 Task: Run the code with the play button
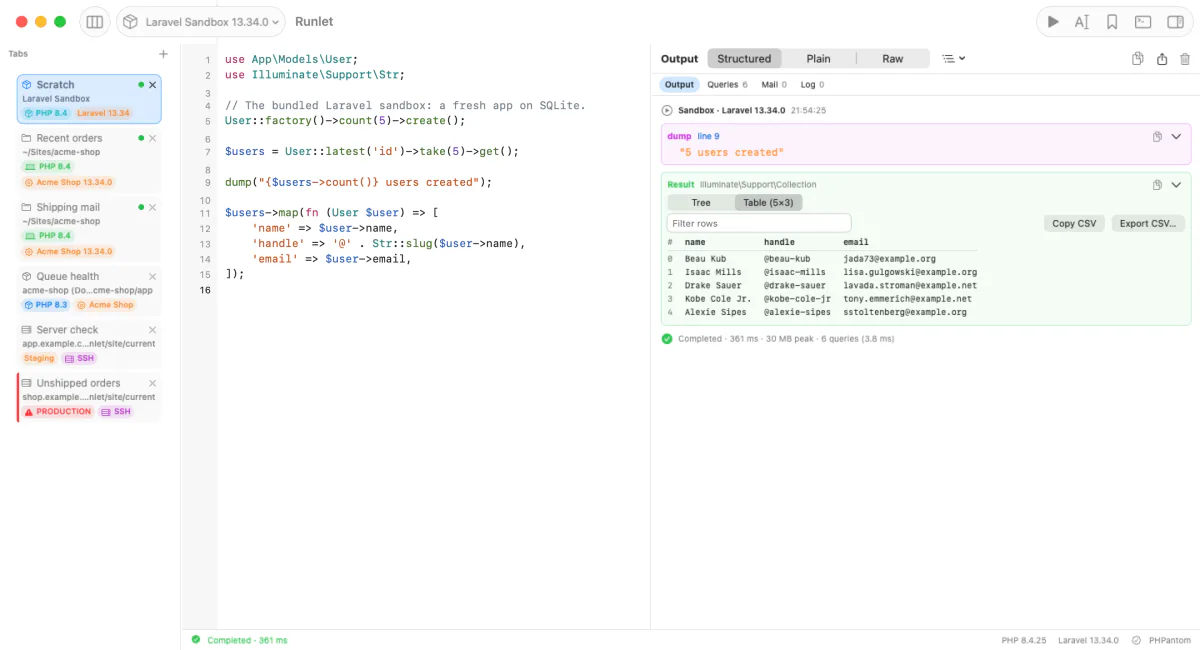(x=1053, y=21)
